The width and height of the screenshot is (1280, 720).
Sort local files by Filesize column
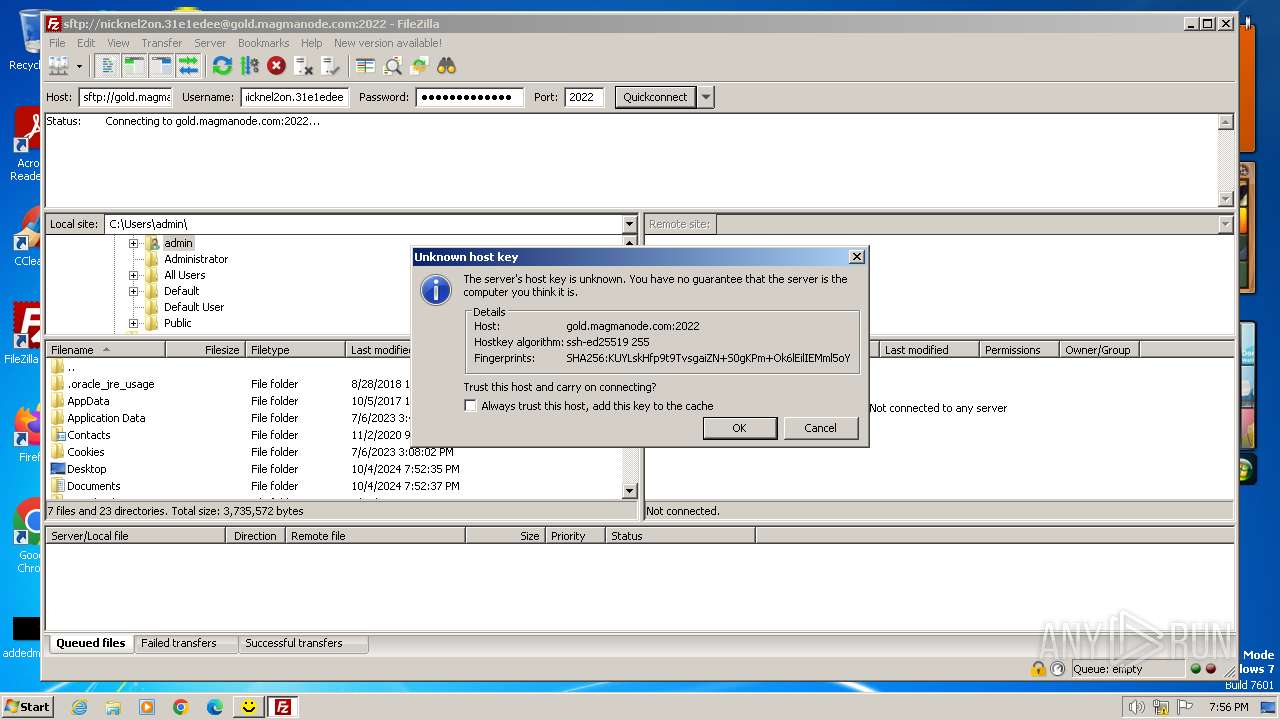(206, 350)
